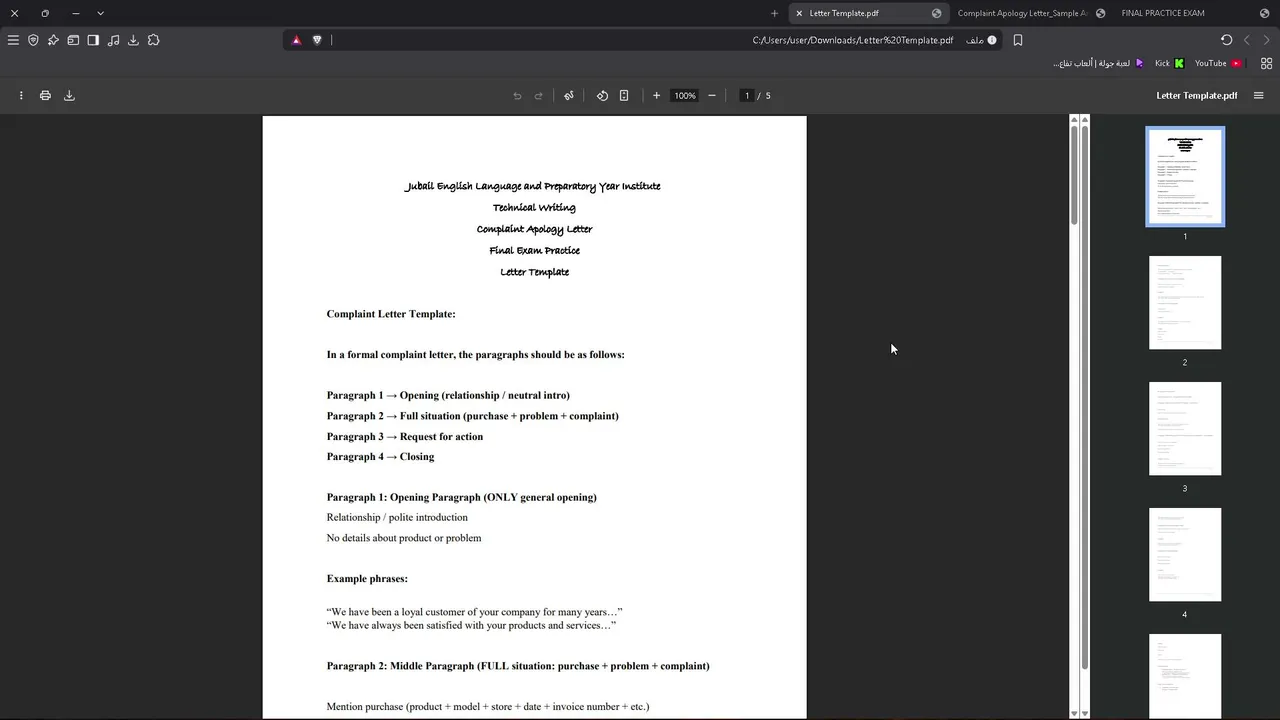This screenshot has width=1280, height=720.
Task: Click the scrollbar up arrow
Action: tap(1075, 120)
